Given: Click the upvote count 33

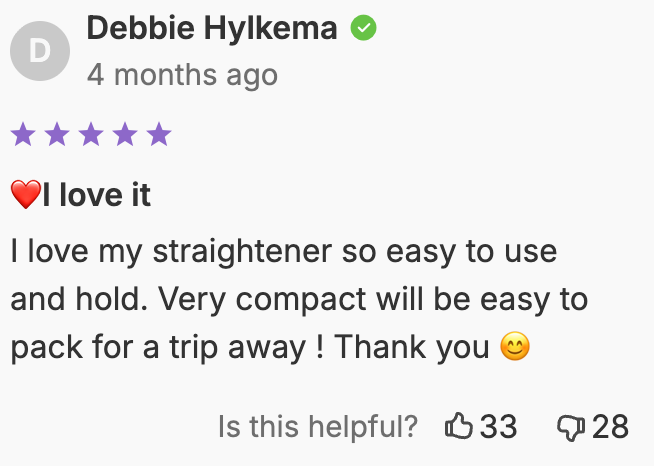Looking at the screenshot, I should (499, 428).
